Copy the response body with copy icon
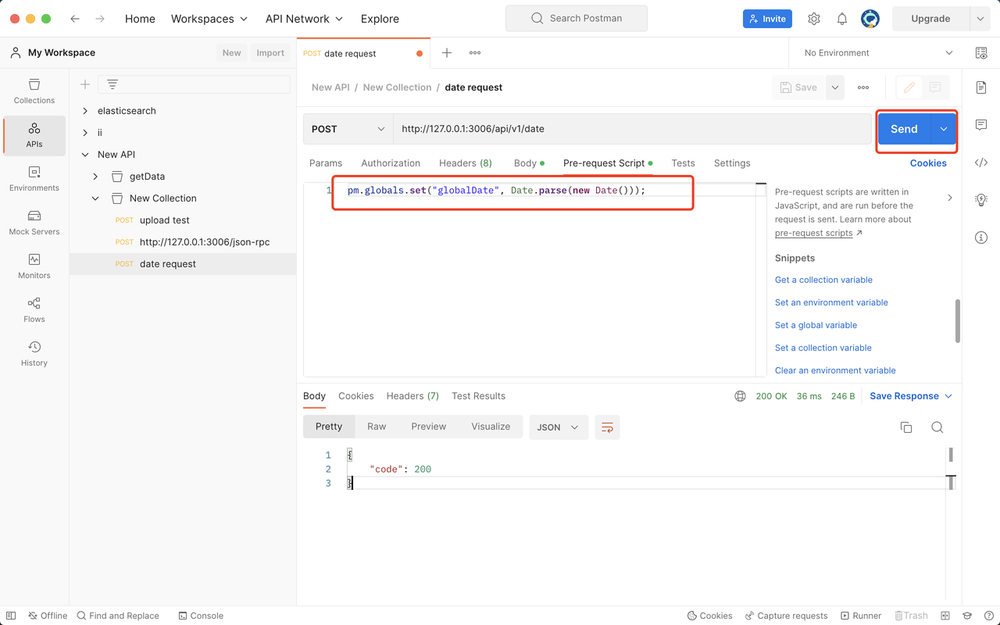This screenshot has width=1000, height=625. click(906, 427)
